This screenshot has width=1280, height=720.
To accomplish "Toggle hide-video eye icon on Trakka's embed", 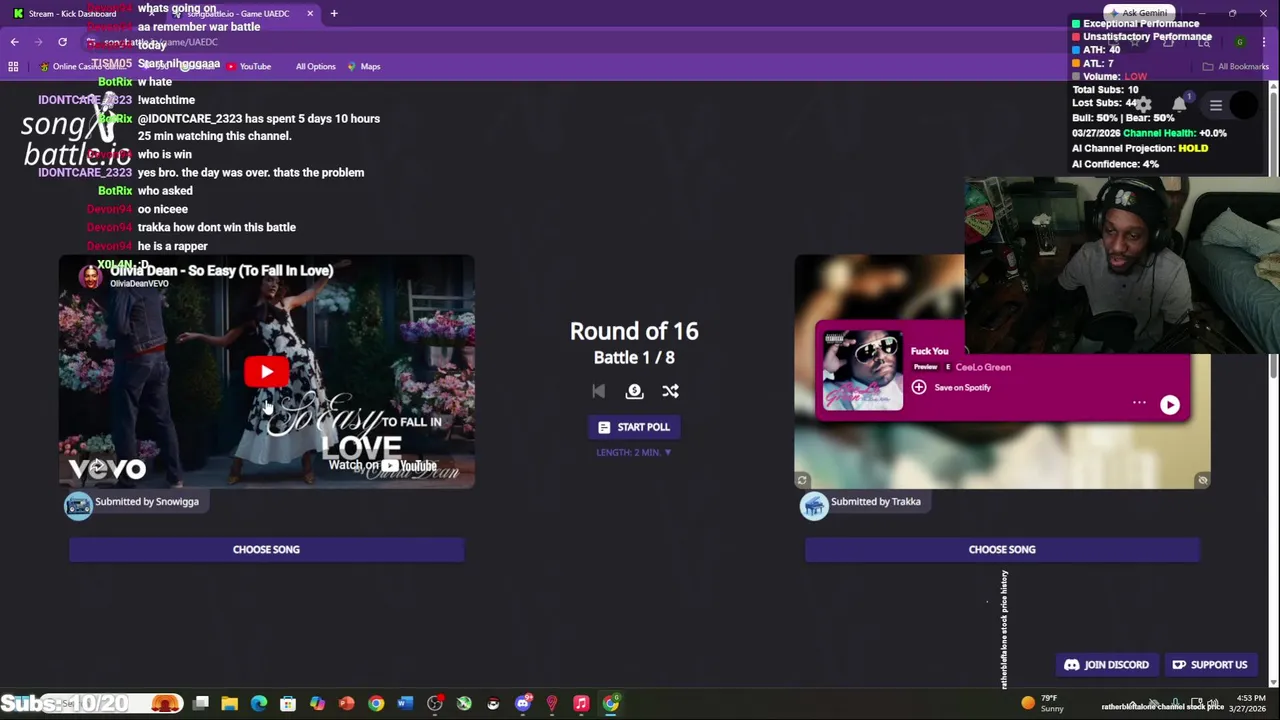I will [1203, 481].
